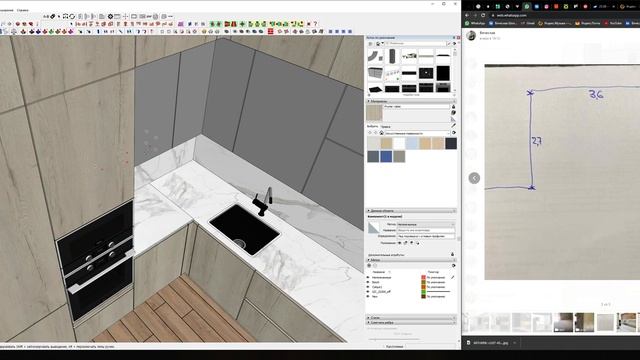
Task: Click the black sink in the 3D model
Action: point(244,229)
